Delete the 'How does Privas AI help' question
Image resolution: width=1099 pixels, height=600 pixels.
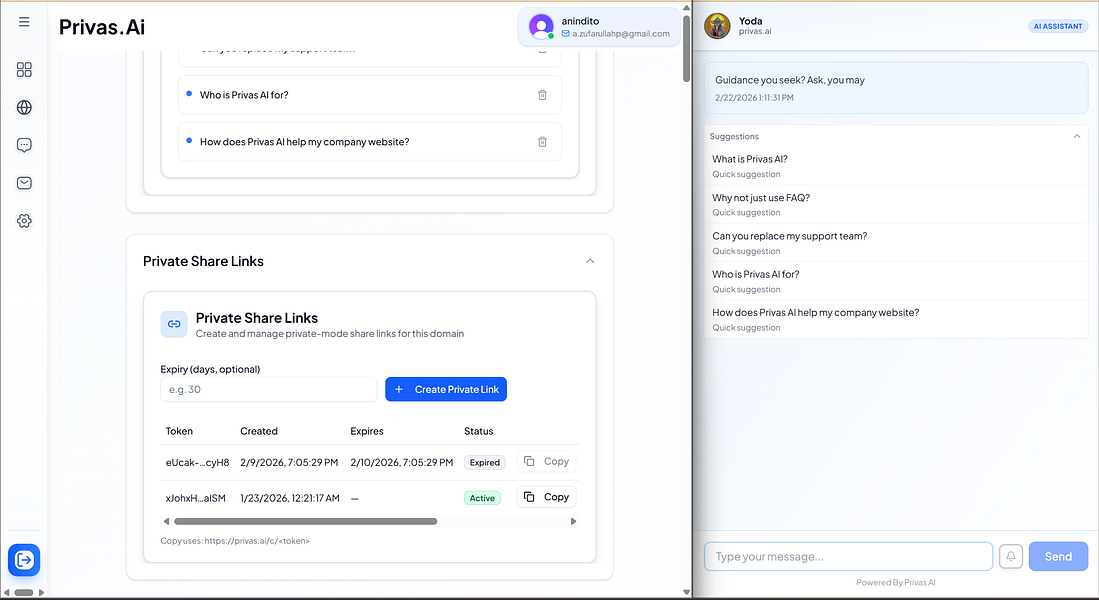click(542, 142)
